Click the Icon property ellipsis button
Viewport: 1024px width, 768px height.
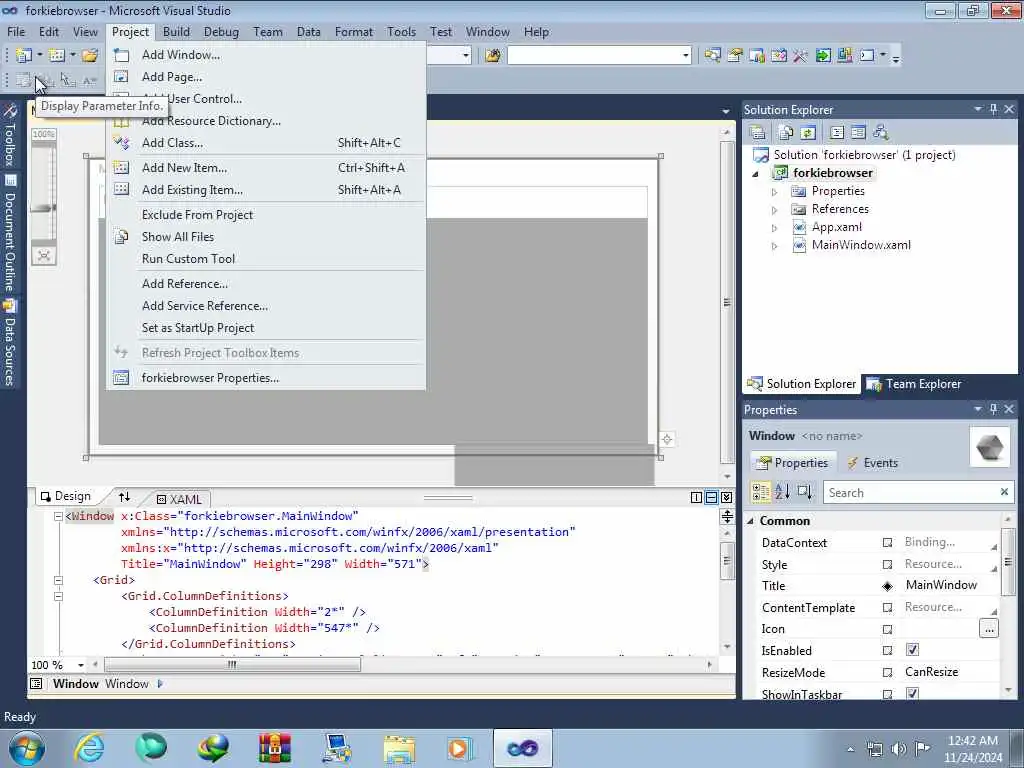989,630
